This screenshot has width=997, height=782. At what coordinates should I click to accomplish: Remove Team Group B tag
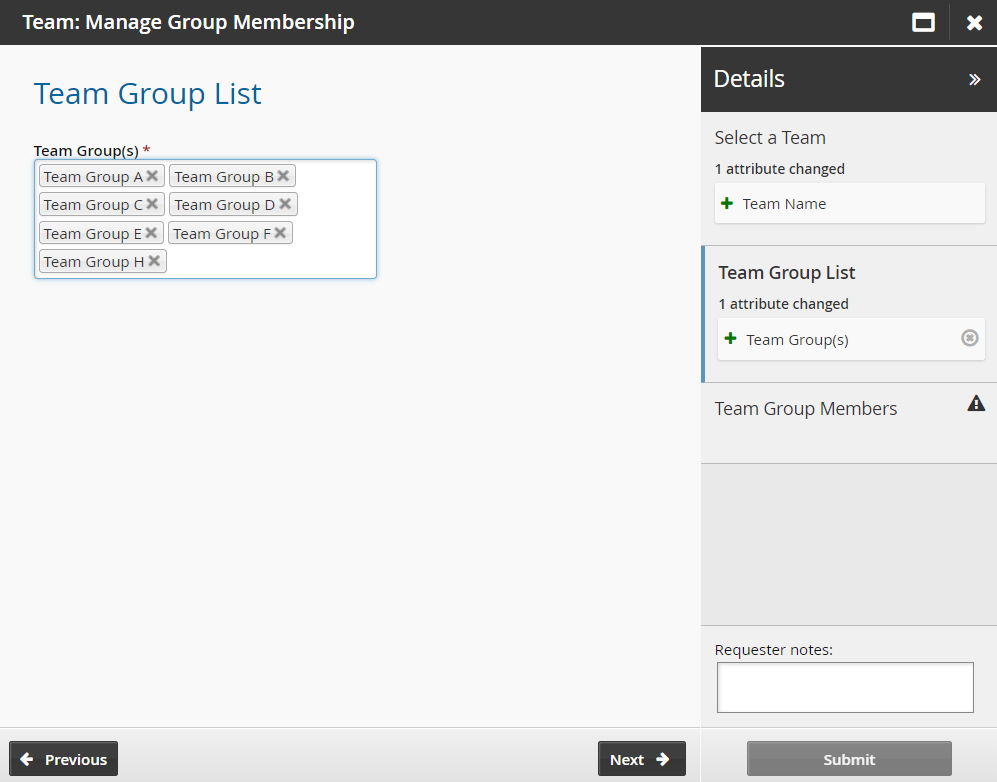(283, 176)
